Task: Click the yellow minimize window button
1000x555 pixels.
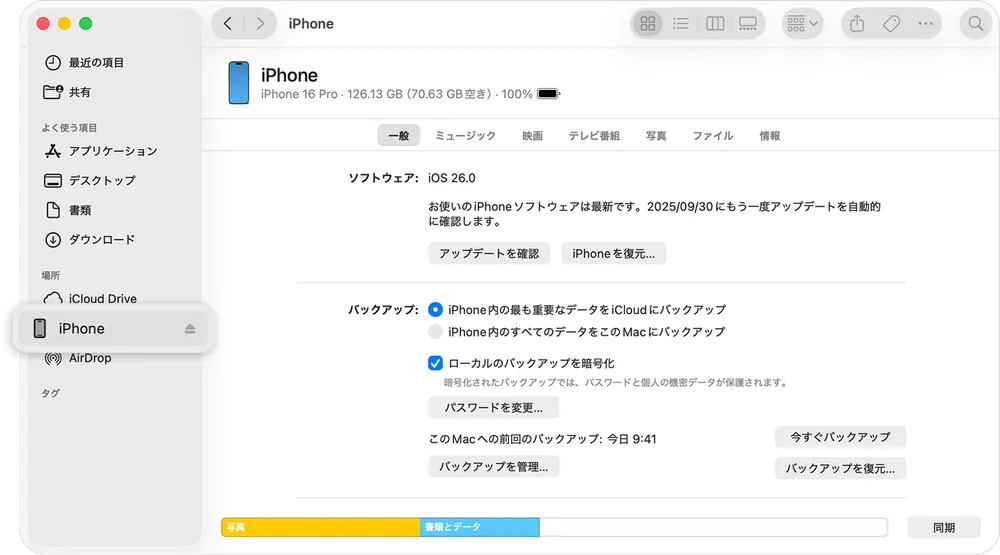Action: pyautogui.click(x=64, y=24)
